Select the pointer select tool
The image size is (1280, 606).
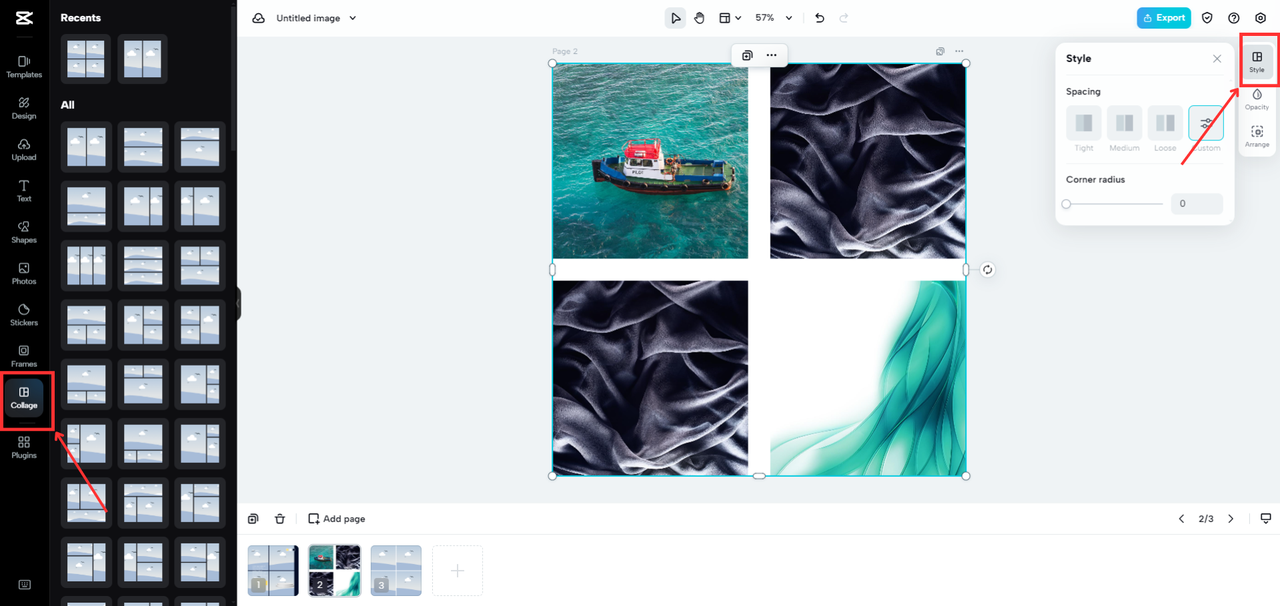click(x=676, y=18)
